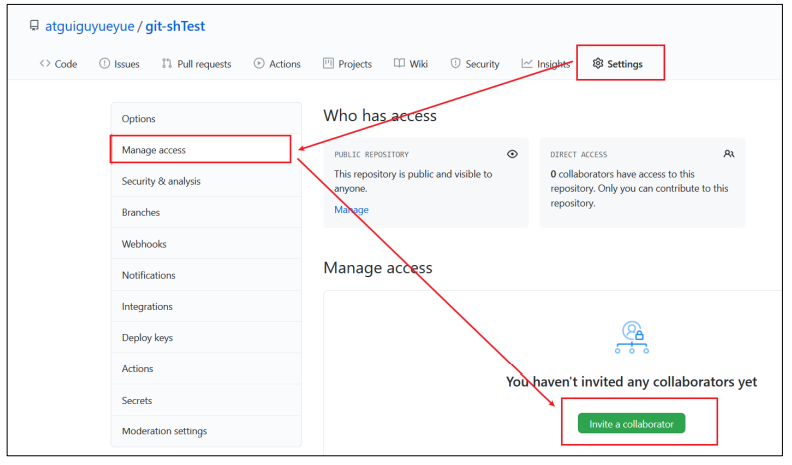The width and height of the screenshot is (792, 465).
Task: Click the Security tab shield icon
Action: 455,63
